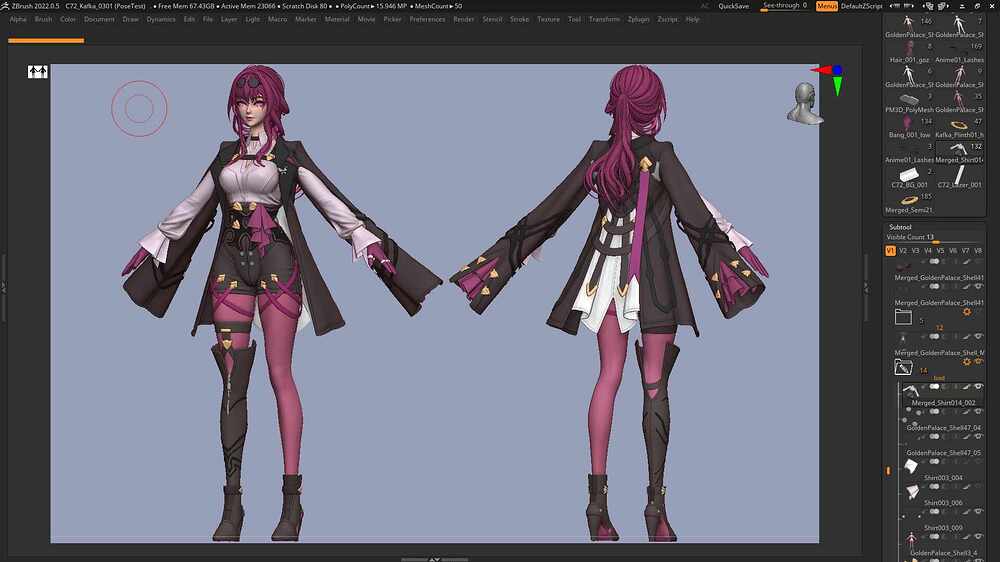Click the GoldenPalace_Shell3_4 figure icon
1000x562 pixels.
pos(911,541)
